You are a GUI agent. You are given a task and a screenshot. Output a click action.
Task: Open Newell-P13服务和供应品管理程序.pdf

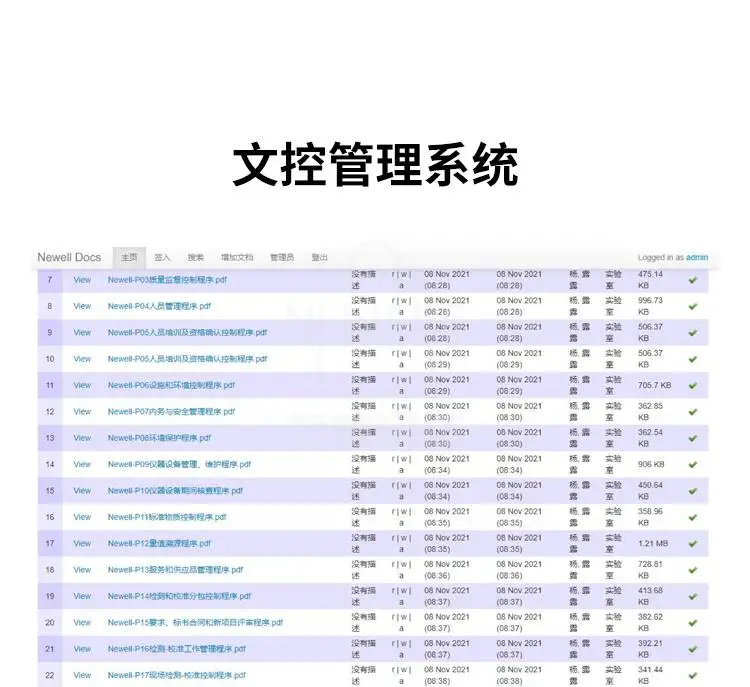[176, 570]
